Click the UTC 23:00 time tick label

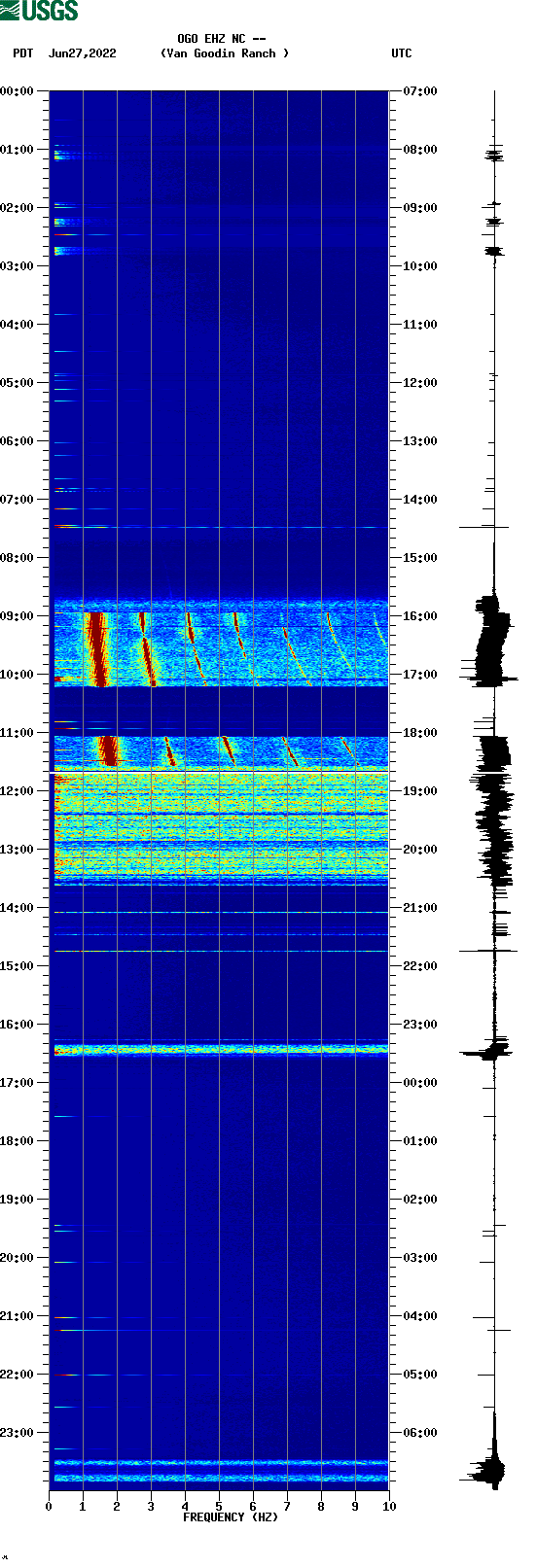coord(420,1025)
